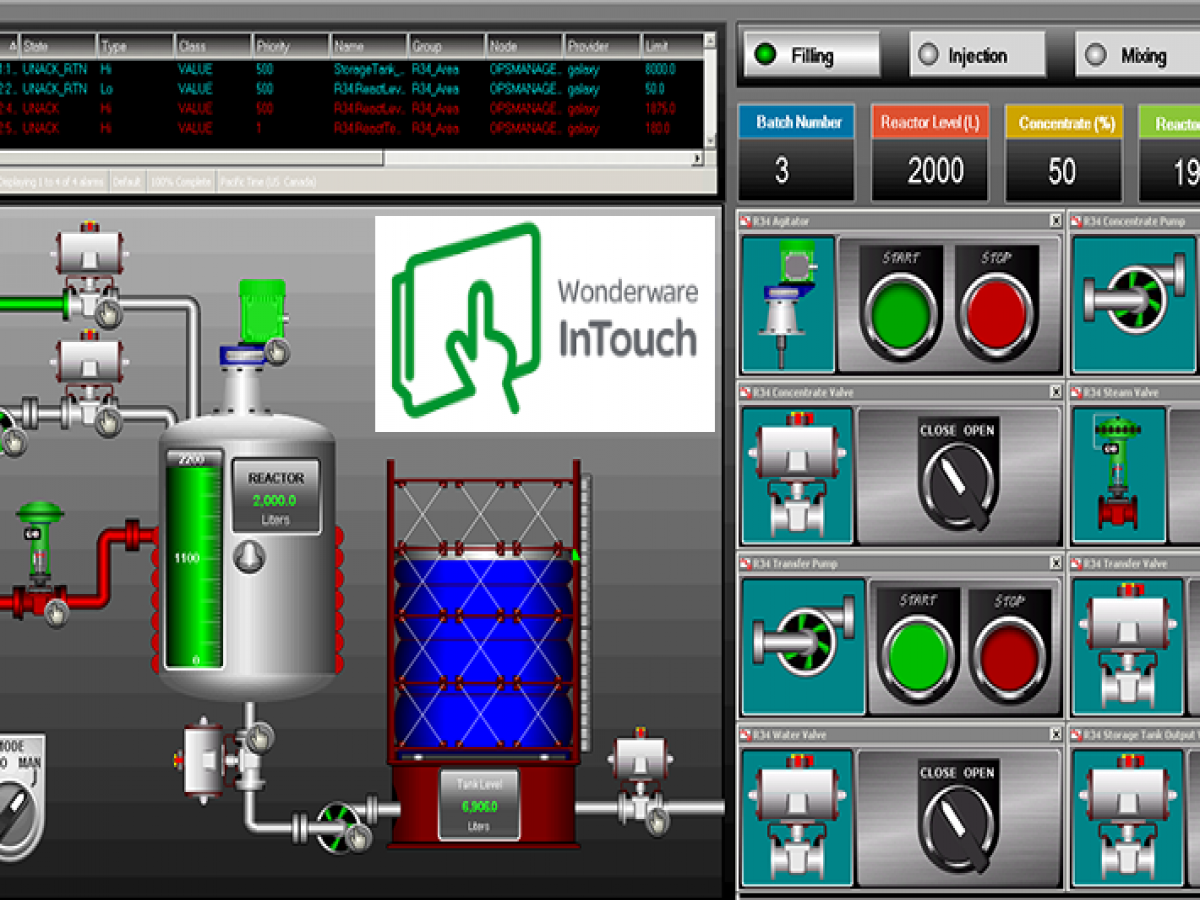Image resolution: width=1200 pixels, height=900 pixels.
Task: Open the R34 Concentrate Valve faceplate image
Action: [796, 475]
